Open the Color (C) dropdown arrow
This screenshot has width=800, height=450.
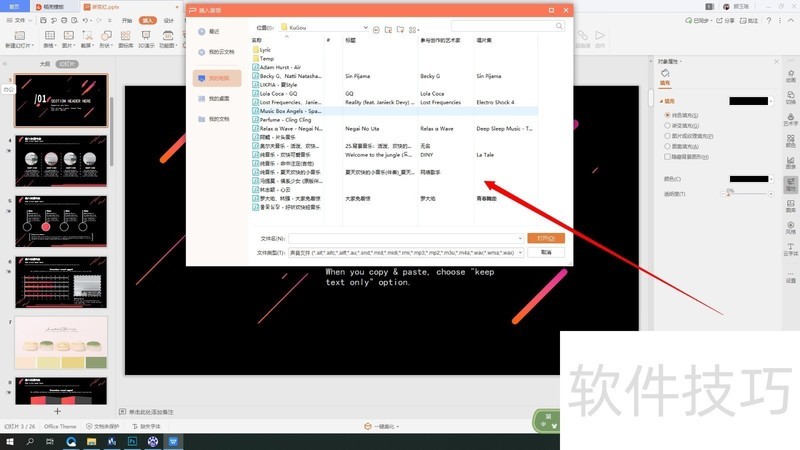(771, 179)
